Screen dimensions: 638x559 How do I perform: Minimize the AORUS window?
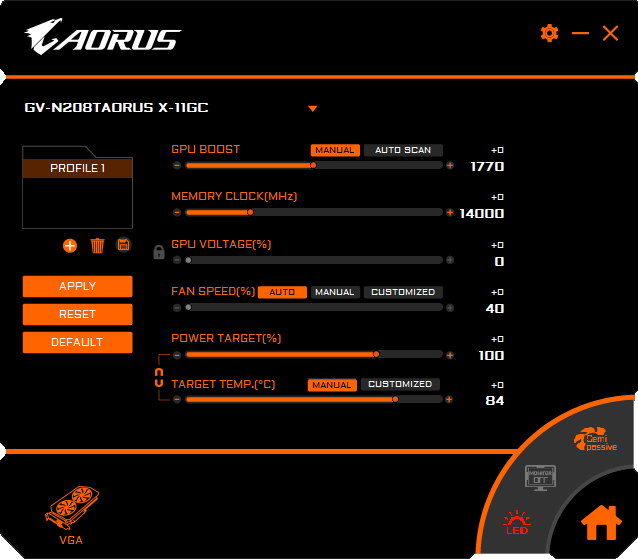coord(580,33)
